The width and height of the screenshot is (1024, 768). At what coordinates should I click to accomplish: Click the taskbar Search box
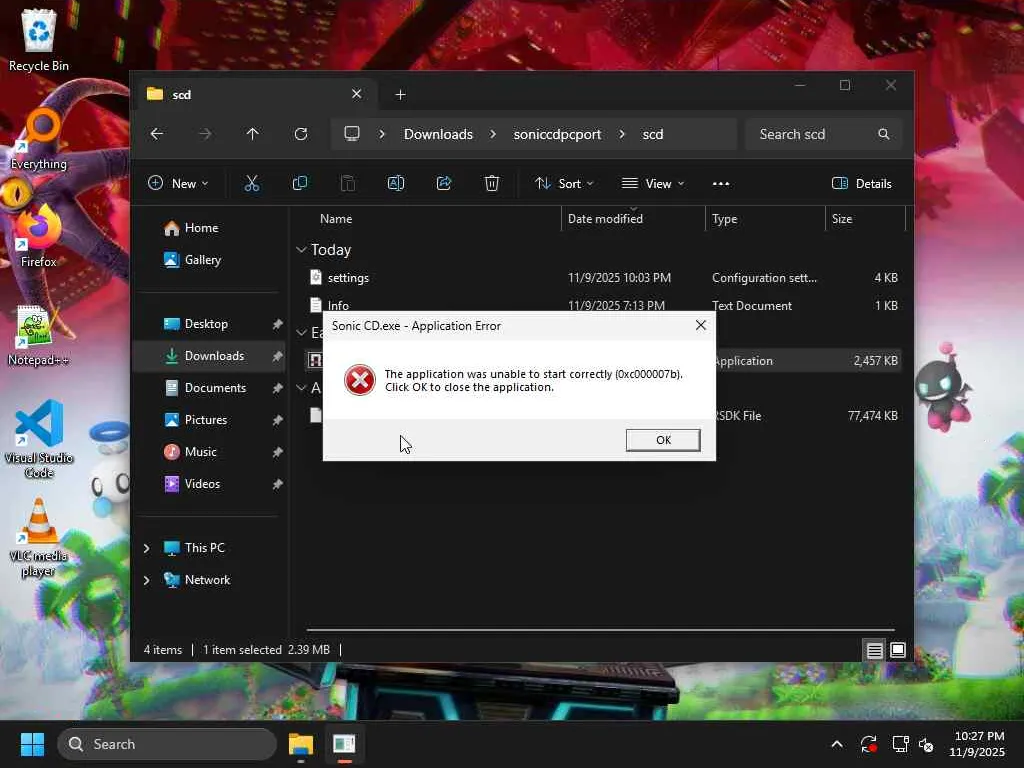(167, 744)
